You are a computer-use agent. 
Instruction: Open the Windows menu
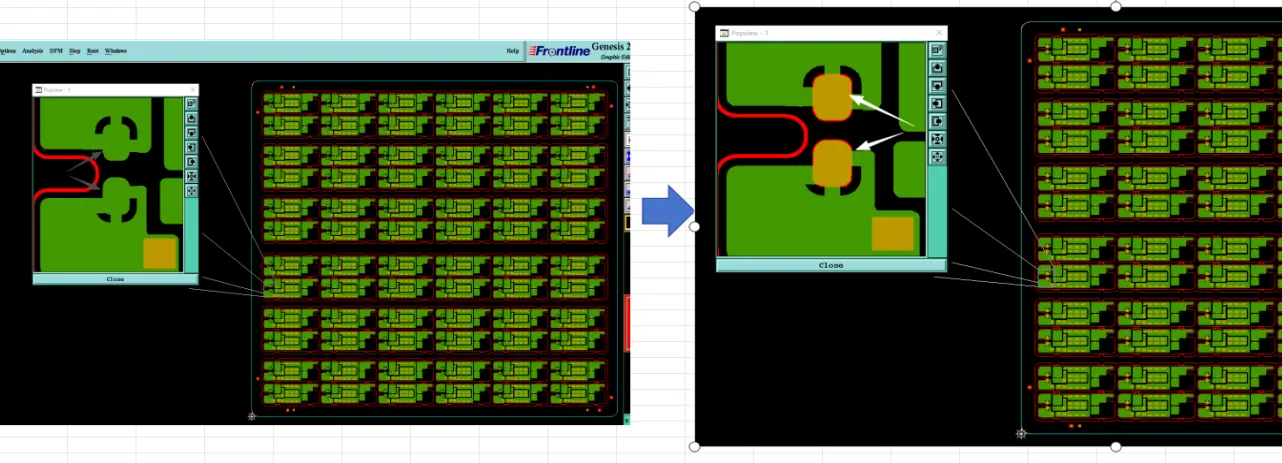pyautogui.click(x=115, y=50)
